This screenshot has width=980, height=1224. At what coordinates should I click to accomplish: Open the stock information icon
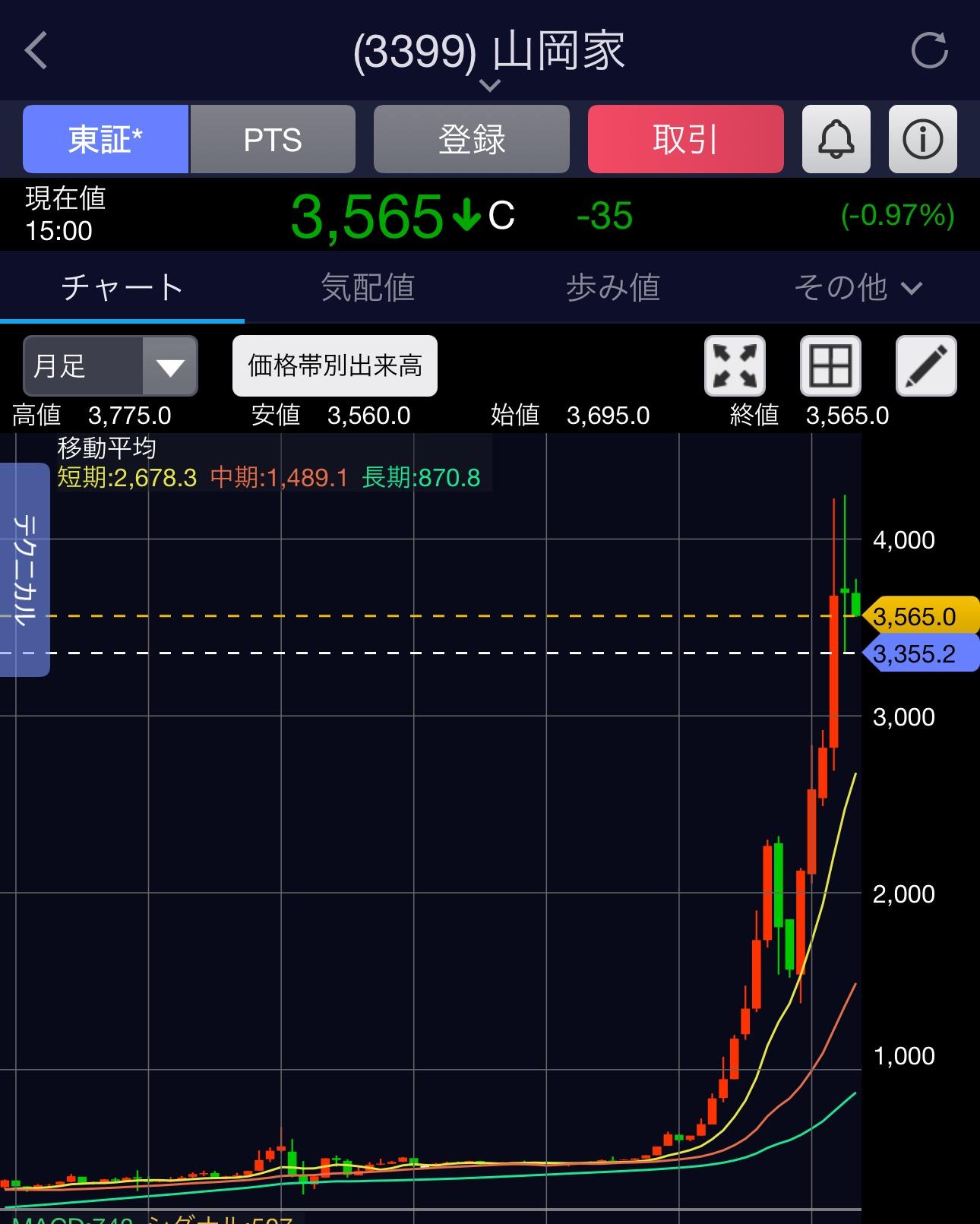pos(922,139)
